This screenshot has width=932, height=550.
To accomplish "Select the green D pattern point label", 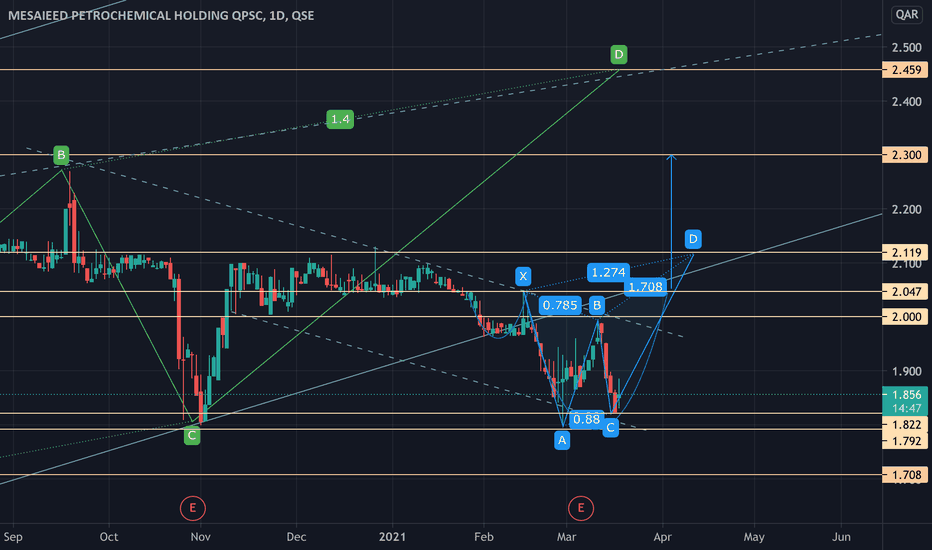I will (619, 55).
